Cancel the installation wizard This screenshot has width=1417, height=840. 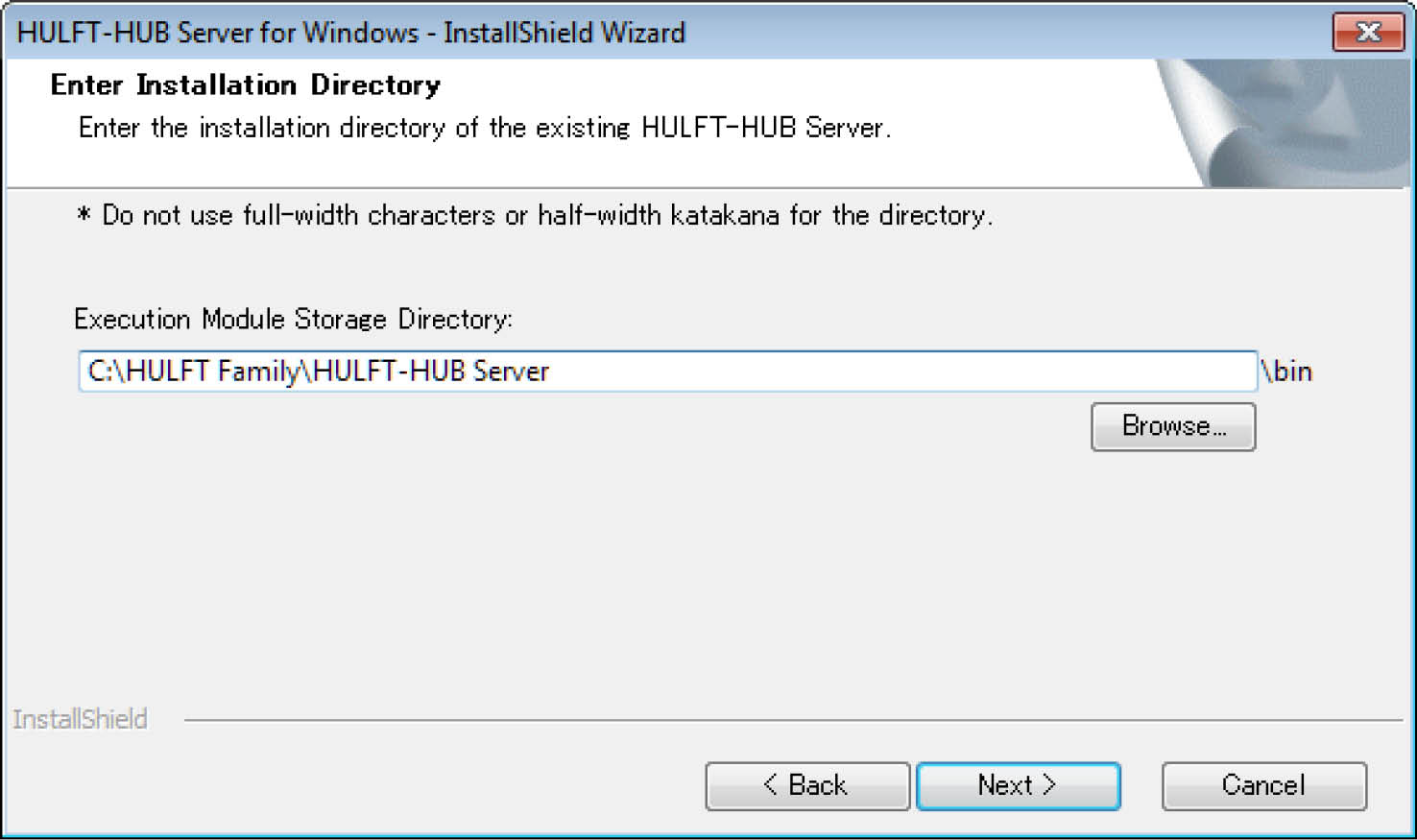coord(1263,785)
